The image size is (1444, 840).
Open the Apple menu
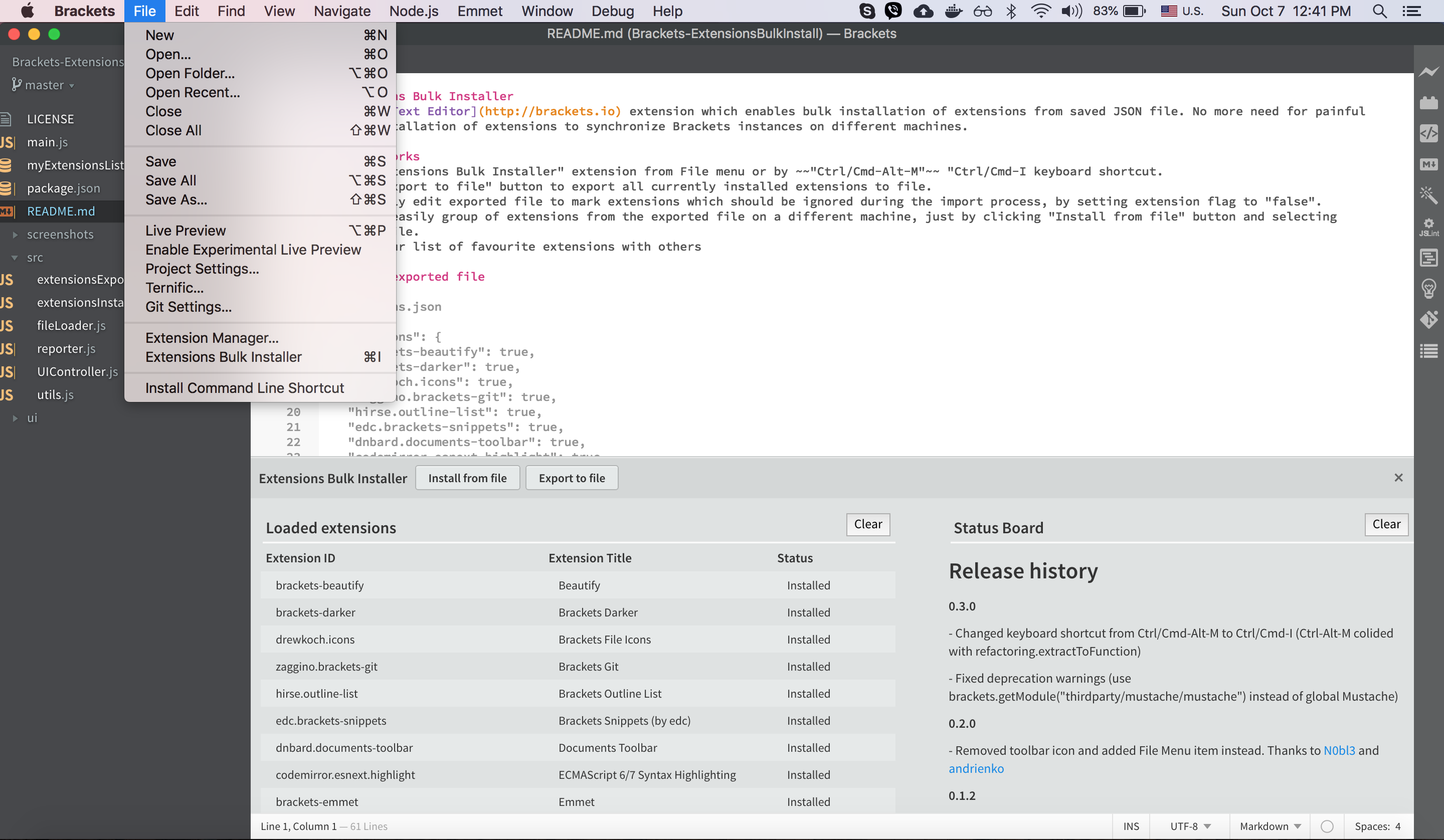tap(27, 11)
